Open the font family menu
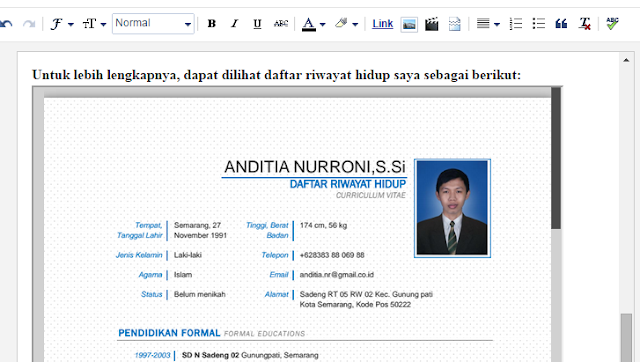 click(x=62, y=24)
